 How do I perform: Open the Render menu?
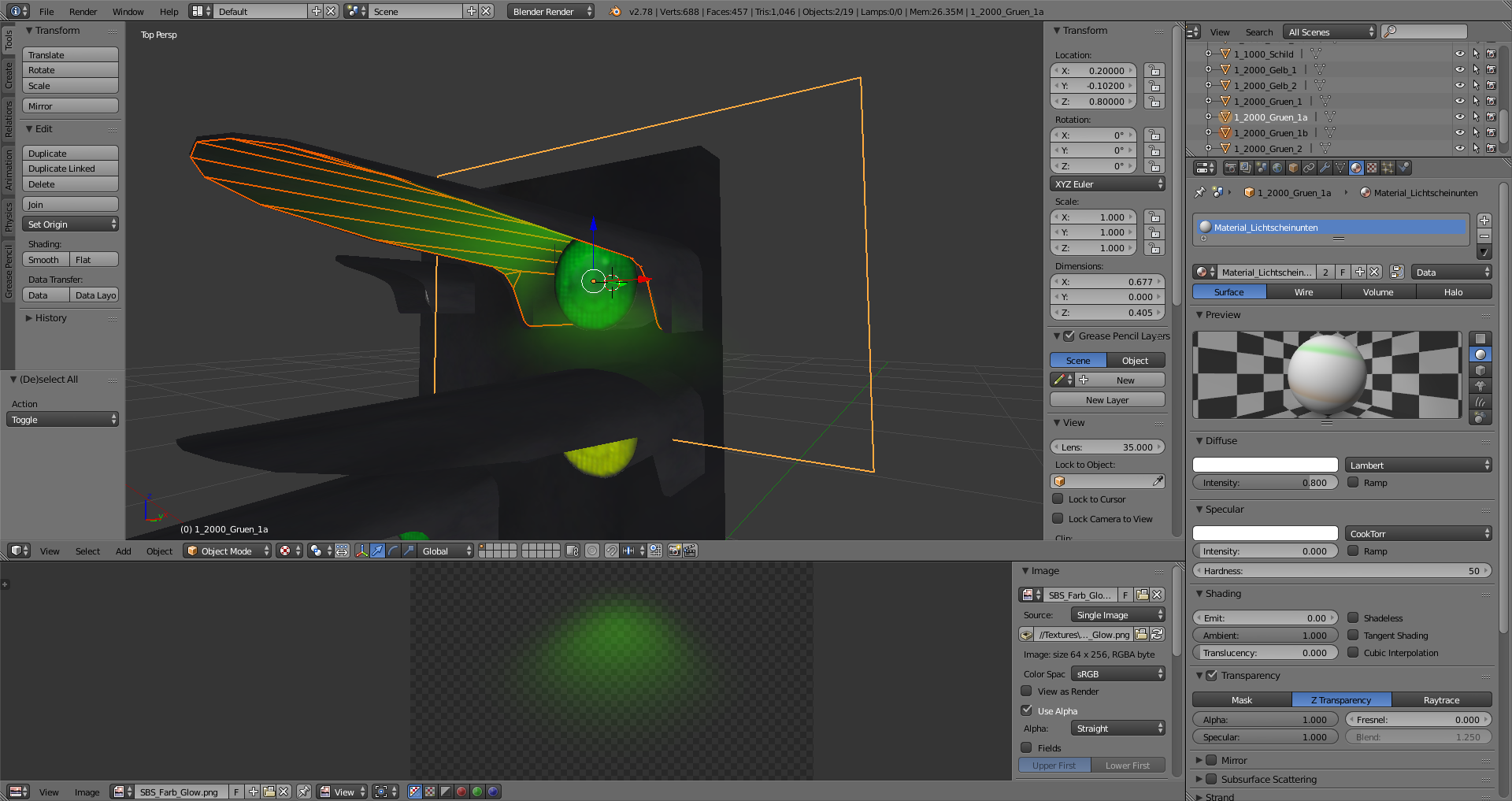[x=83, y=12]
